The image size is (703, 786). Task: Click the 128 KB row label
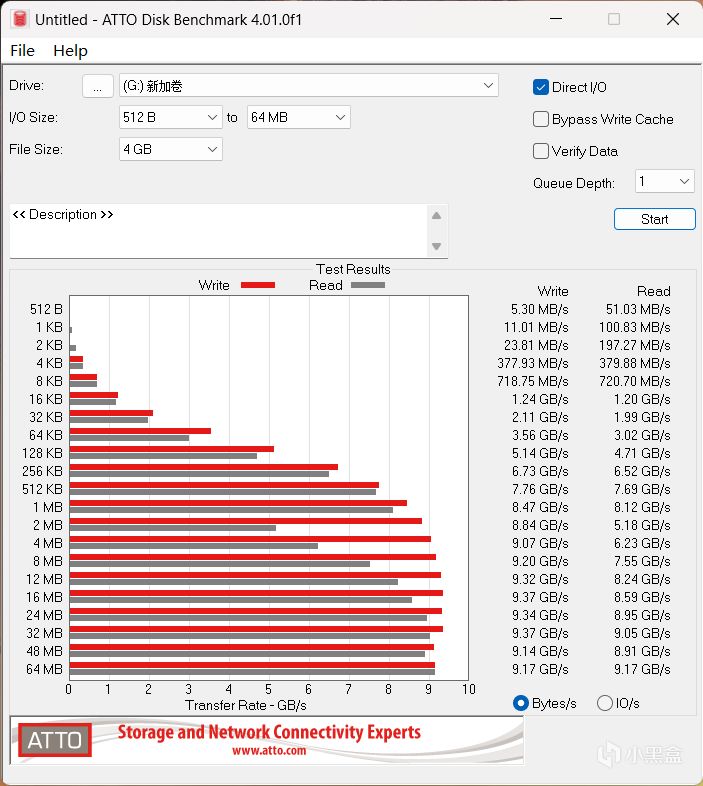click(x=42, y=453)
